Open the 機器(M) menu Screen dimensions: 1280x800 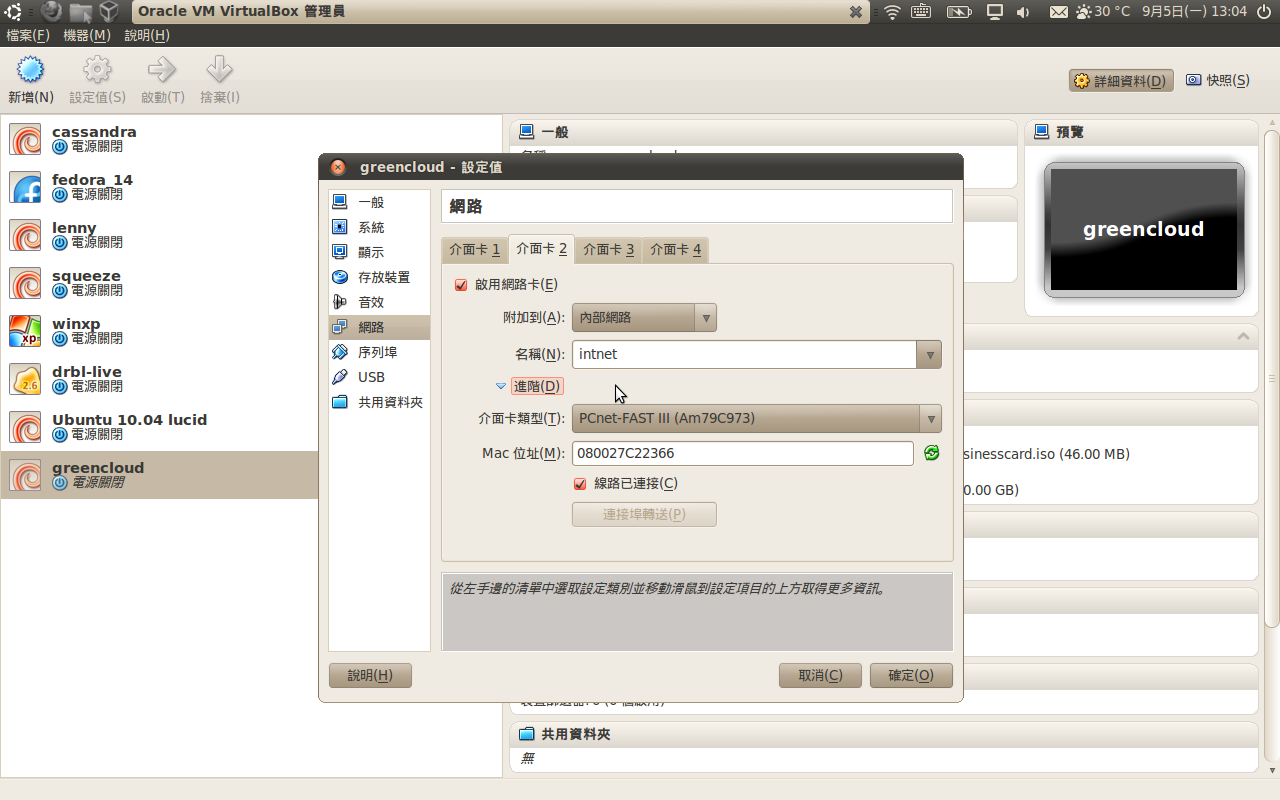coord(87,35)
